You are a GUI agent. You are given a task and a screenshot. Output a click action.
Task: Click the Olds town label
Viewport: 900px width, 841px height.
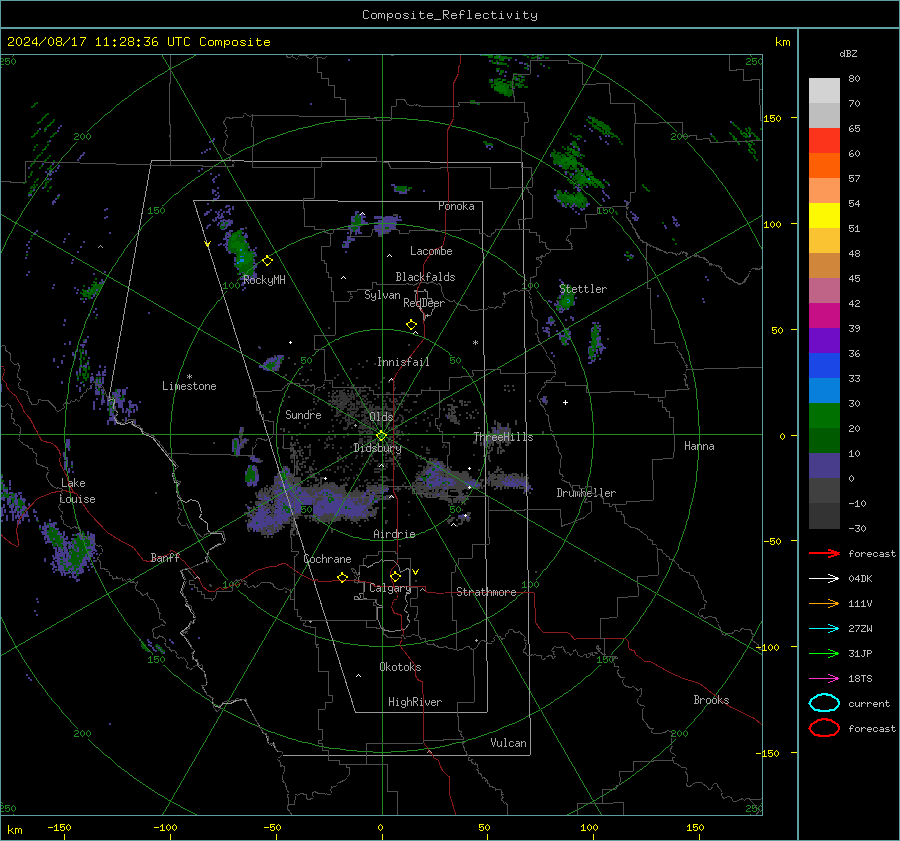tap(381, 417)
